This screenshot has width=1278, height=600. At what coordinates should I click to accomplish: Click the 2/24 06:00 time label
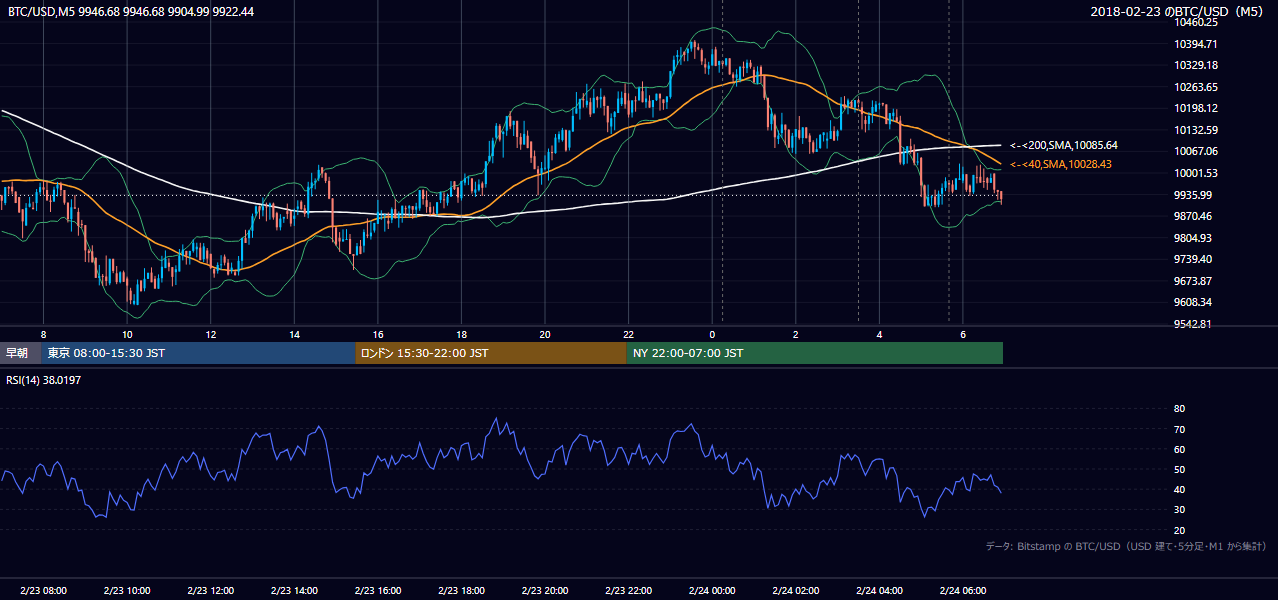pos(962,590)
